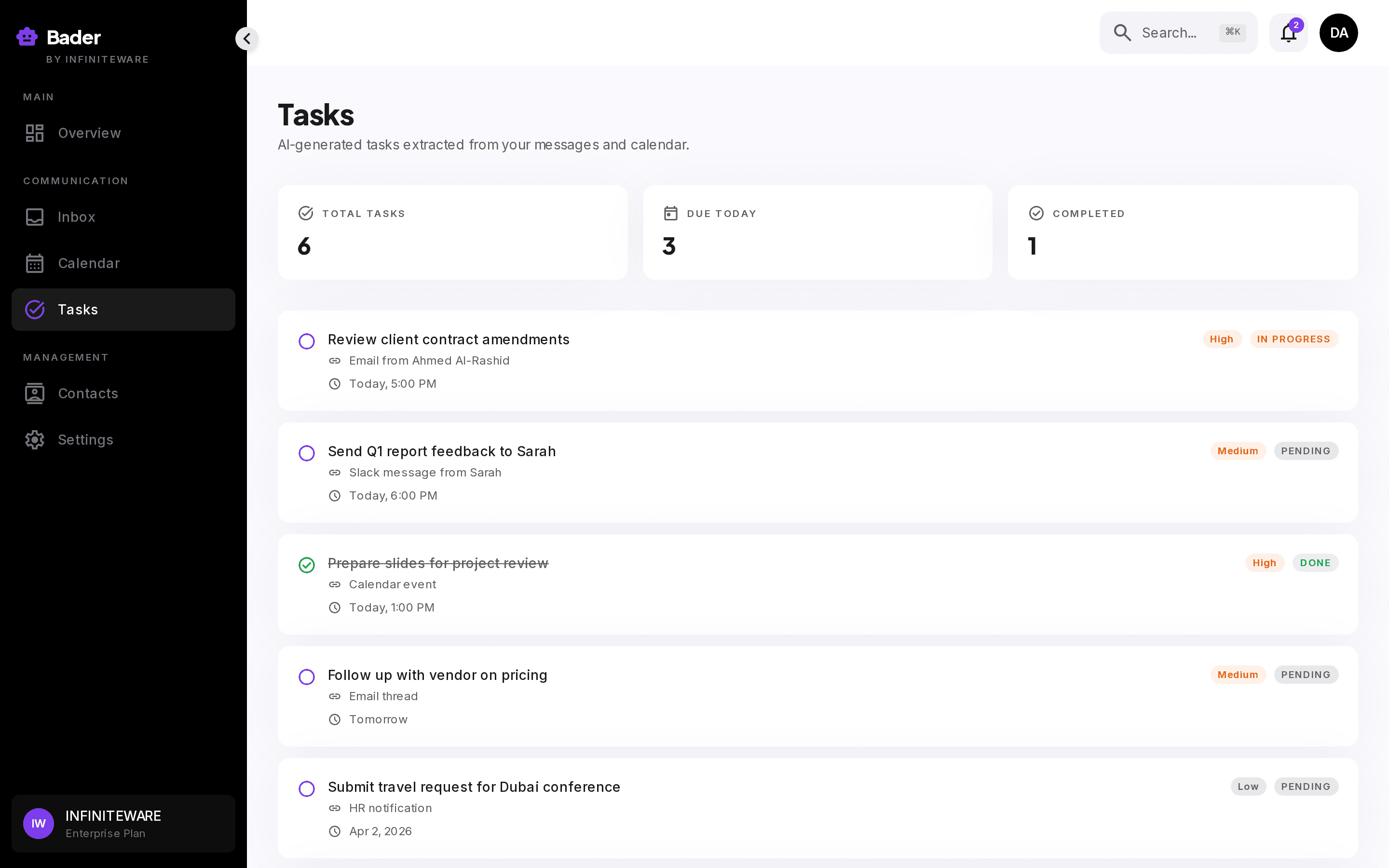1389x868 pixels.
Task: Click the clock icon beside Today, 1:00 PM
Action: point(335,608)
